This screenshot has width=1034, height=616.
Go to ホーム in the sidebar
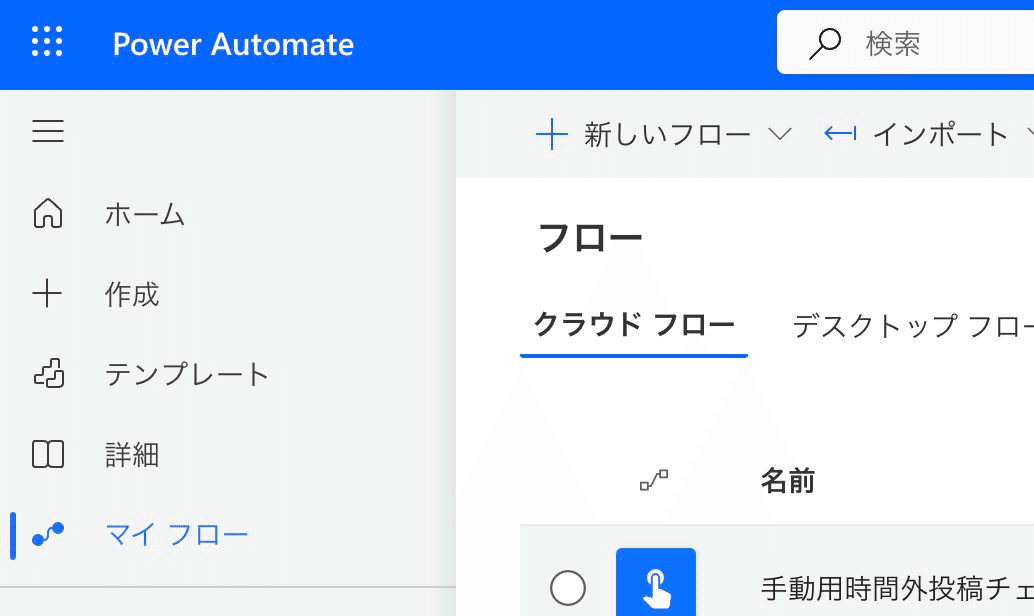point(145,214)
